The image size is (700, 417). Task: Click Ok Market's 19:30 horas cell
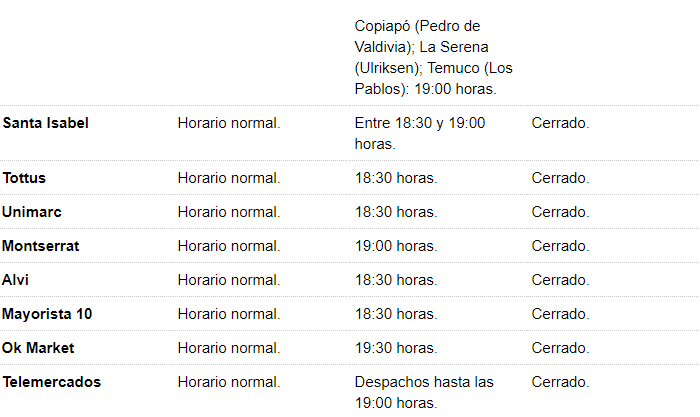coord(396,348)
